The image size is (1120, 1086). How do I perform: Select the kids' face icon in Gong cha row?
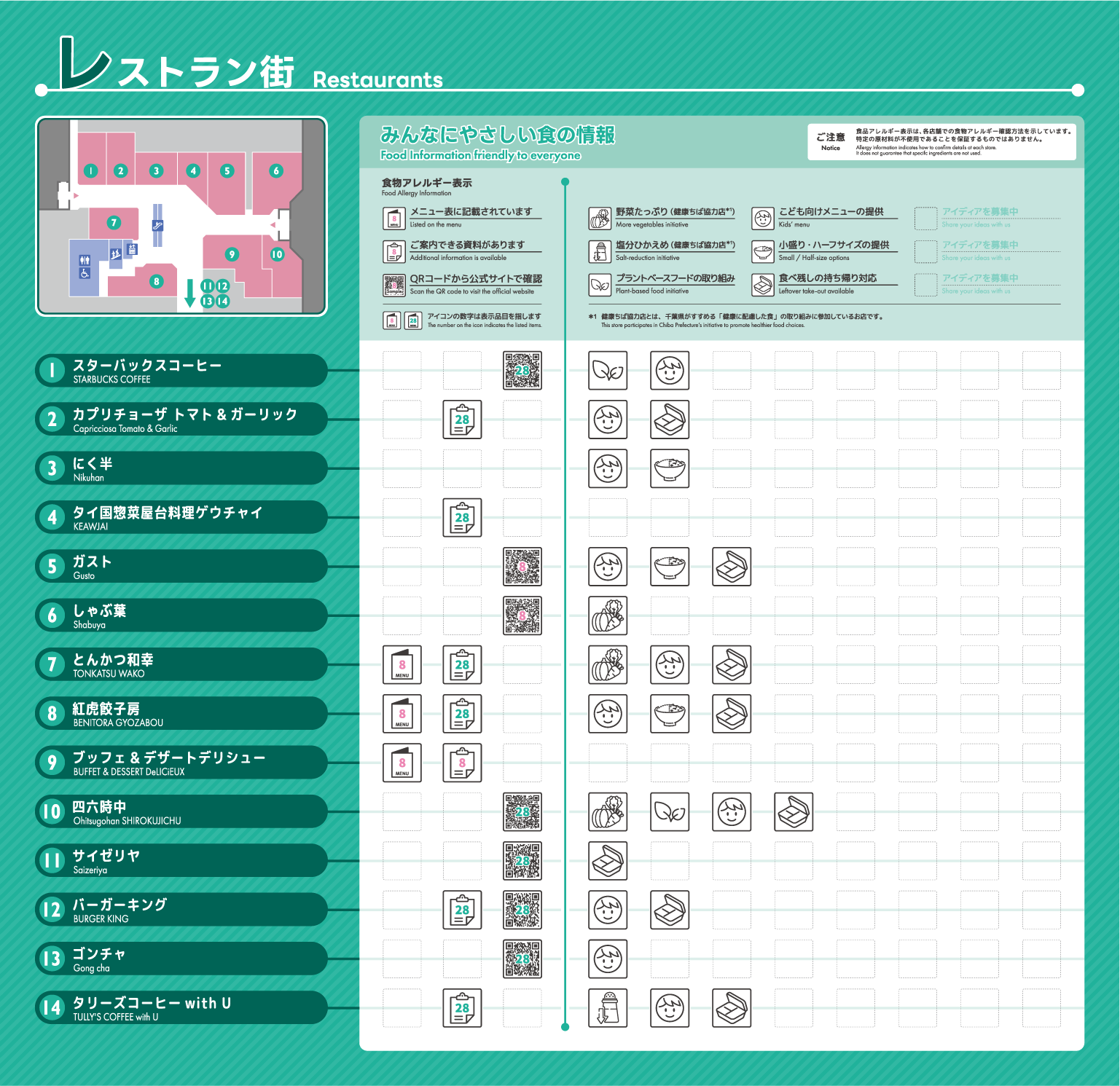[x=608, y=959]
